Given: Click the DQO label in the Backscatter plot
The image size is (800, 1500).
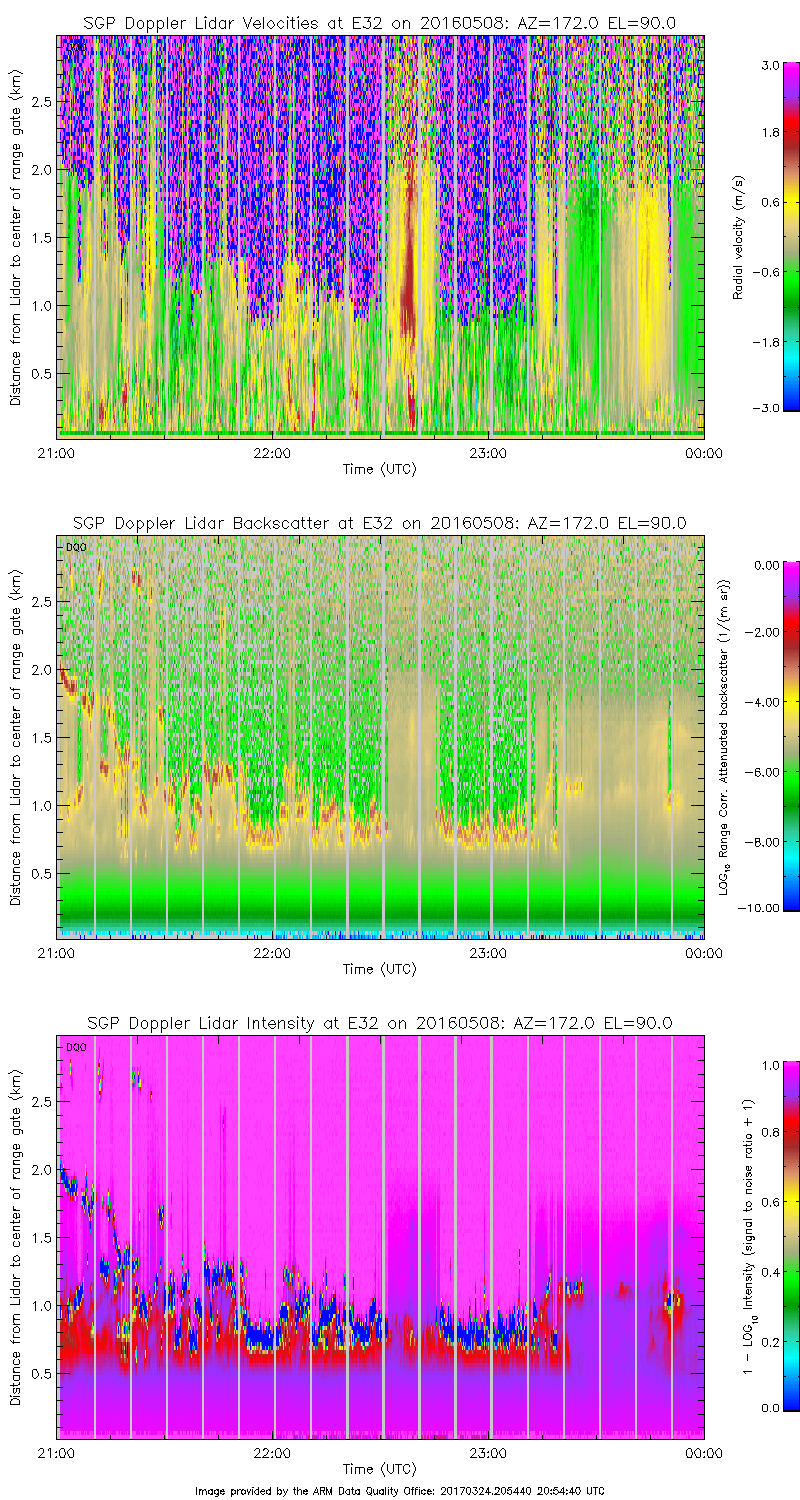Looking at the screenshot, I should click(75, 547).
